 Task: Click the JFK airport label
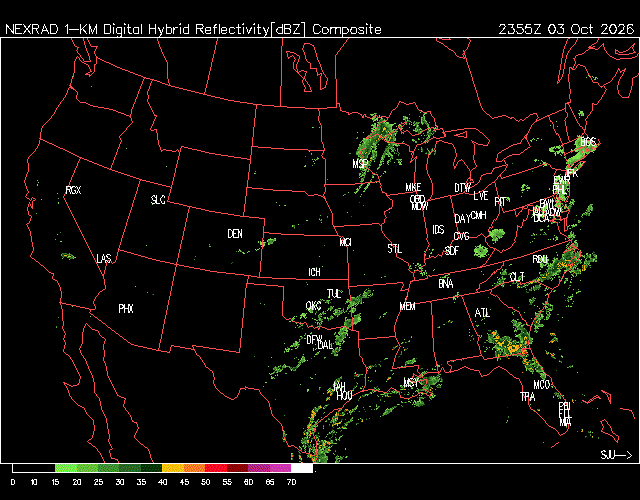click(x=572, y=173)
